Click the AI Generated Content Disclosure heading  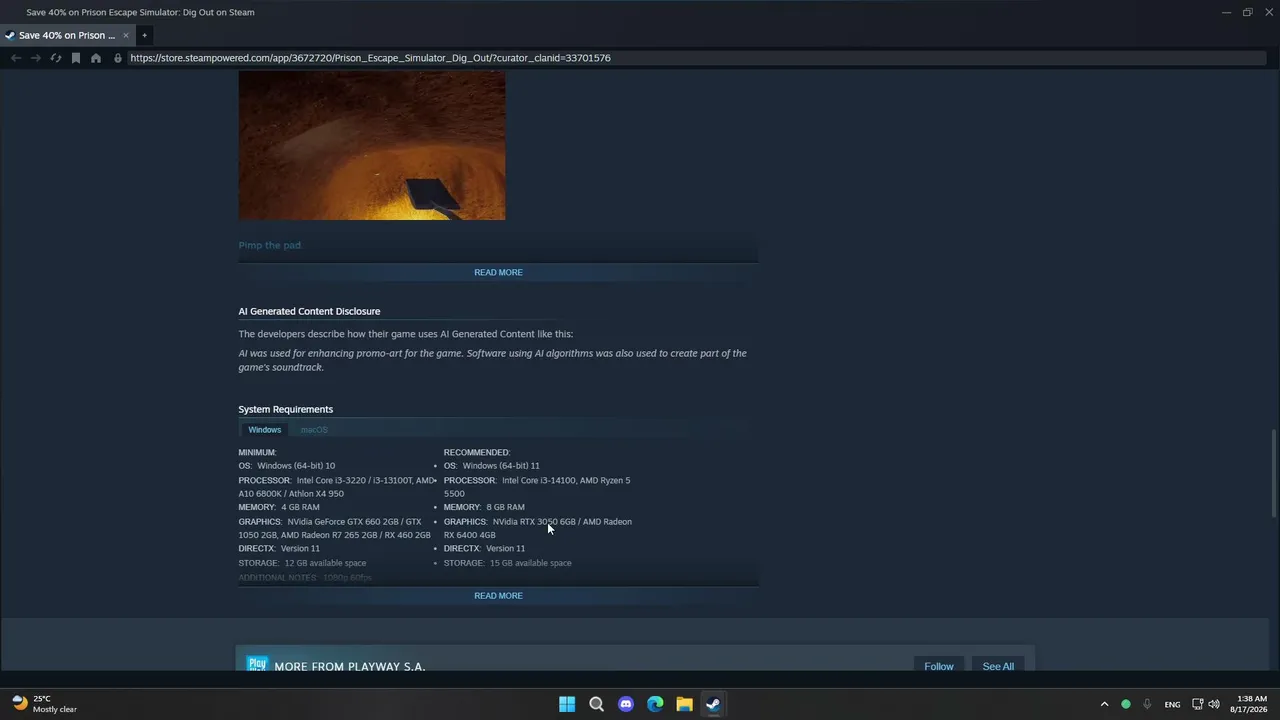pos(309,311)
